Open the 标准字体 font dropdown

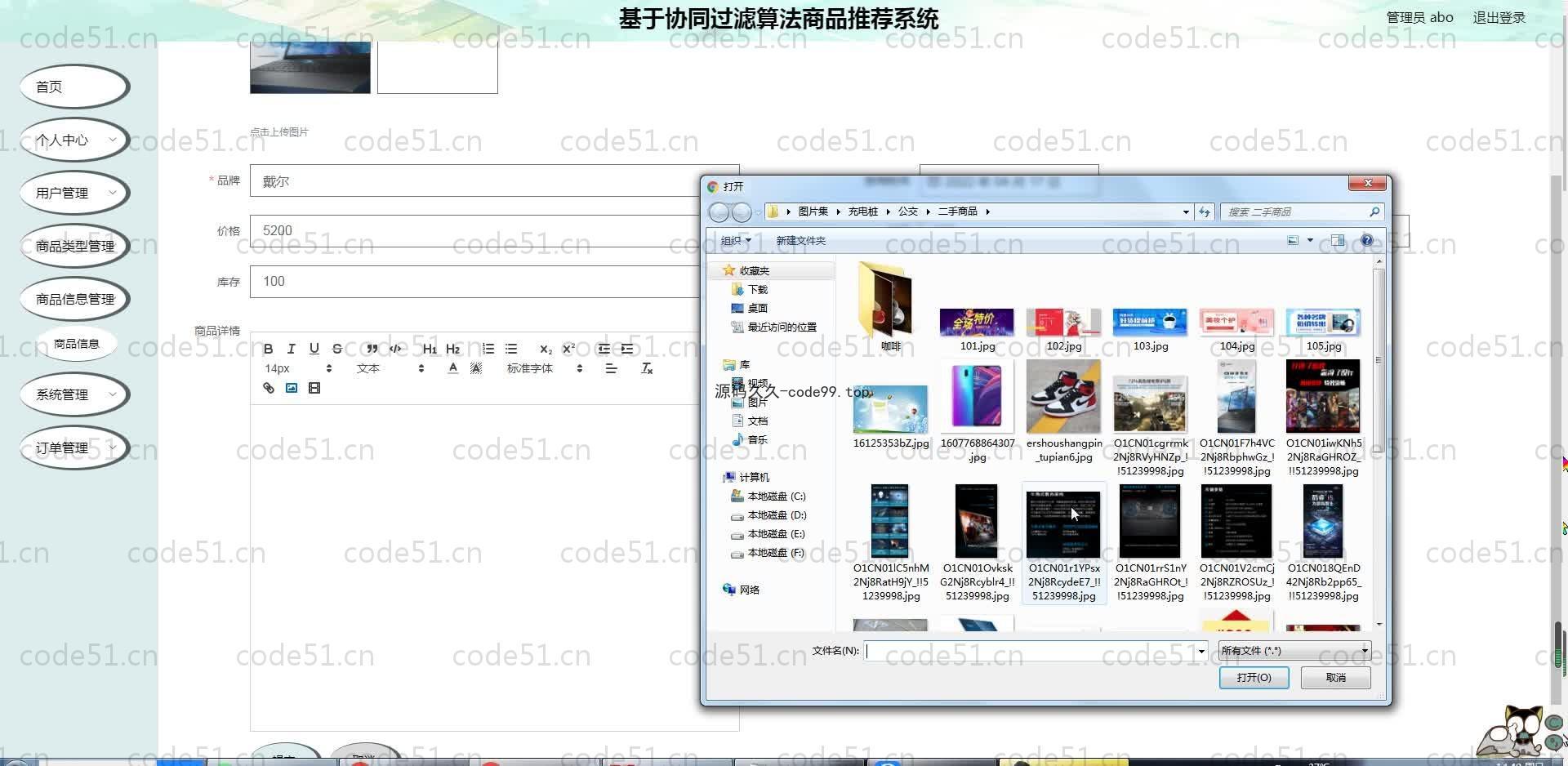545,368
